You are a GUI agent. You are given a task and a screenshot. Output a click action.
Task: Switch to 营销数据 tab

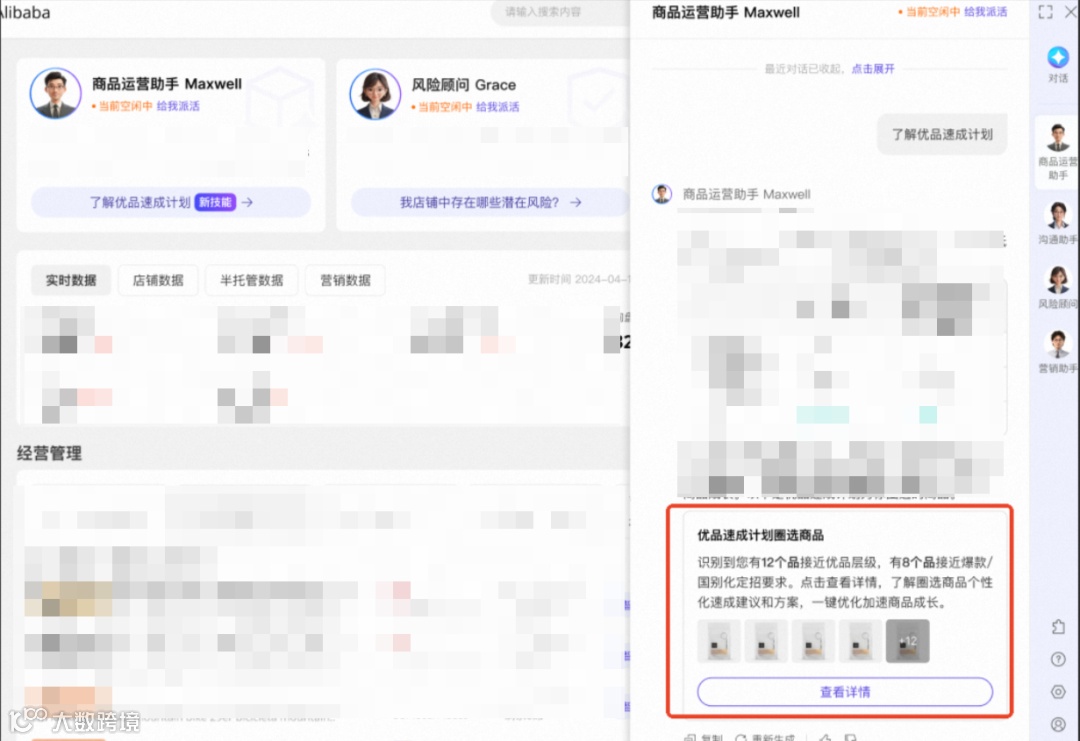pos(345,280)
